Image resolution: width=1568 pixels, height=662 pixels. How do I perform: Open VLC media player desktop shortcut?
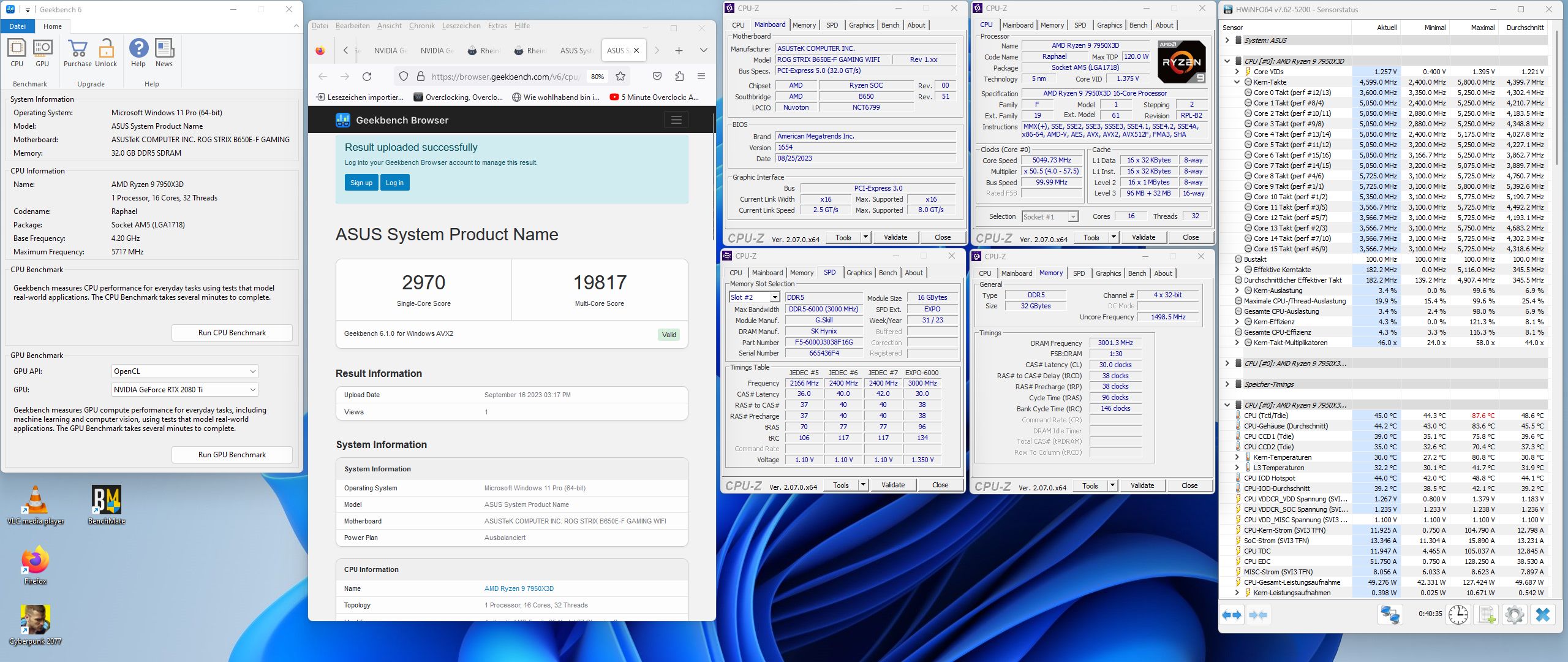[x=36, y=506]
